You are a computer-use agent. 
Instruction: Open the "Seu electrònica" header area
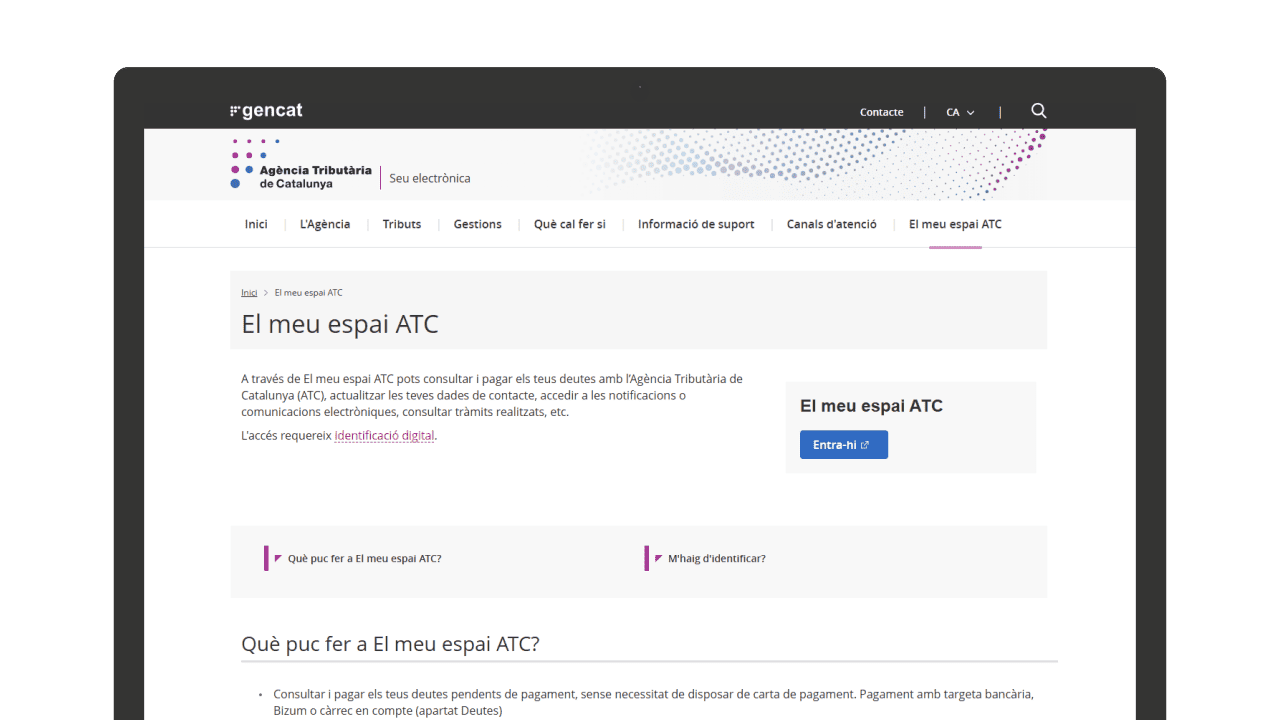pos(430,178)
